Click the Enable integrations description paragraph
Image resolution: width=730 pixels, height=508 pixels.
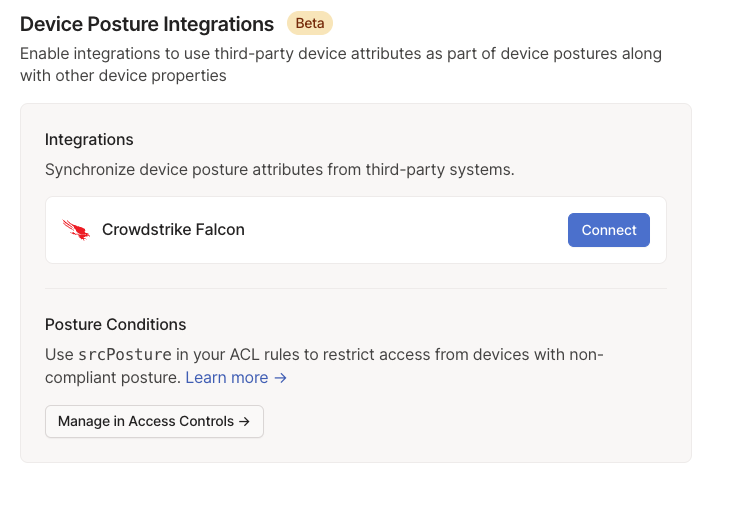tap(340, 64)
